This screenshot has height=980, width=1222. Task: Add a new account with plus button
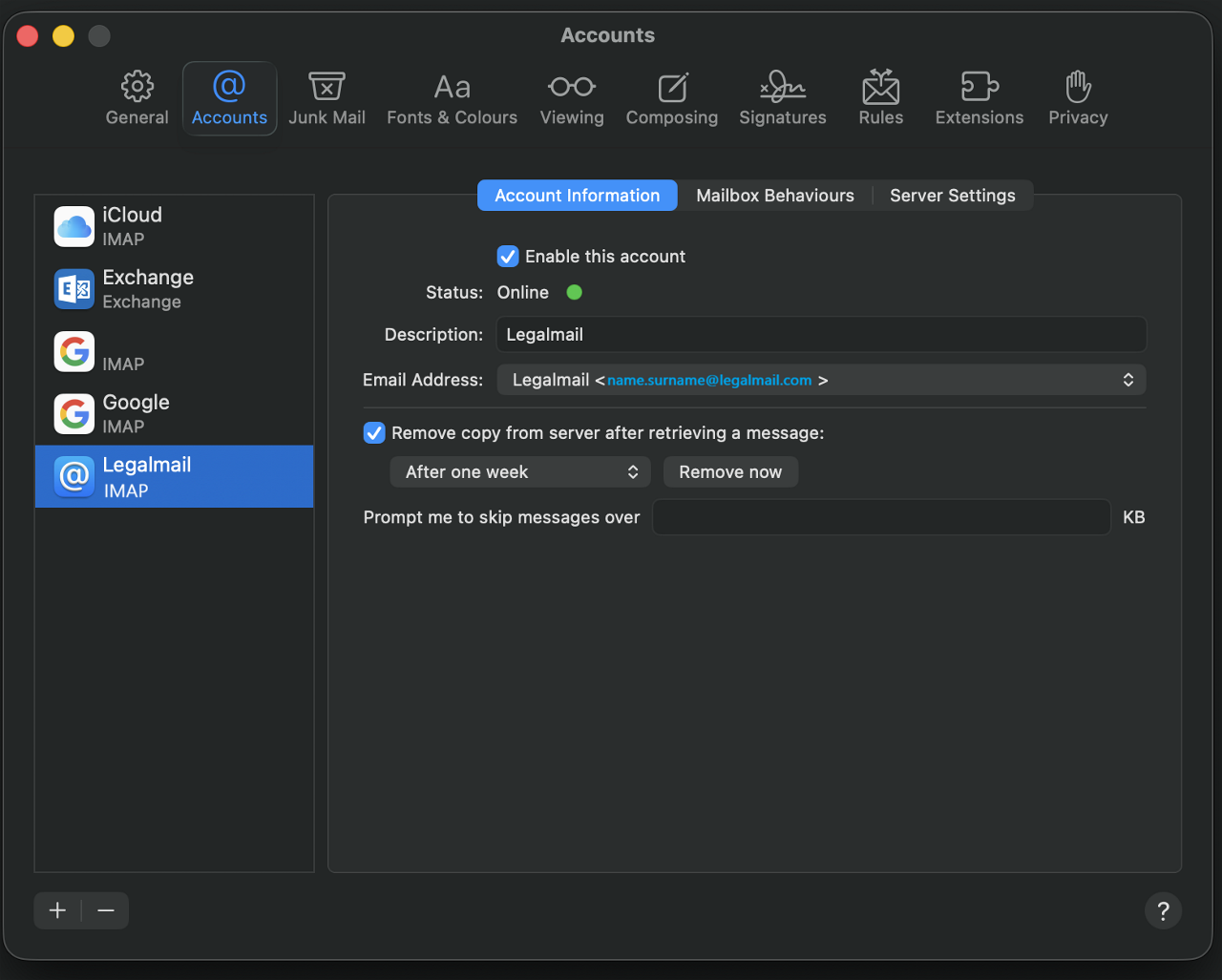pyautogui.click(x=58, y=910)
